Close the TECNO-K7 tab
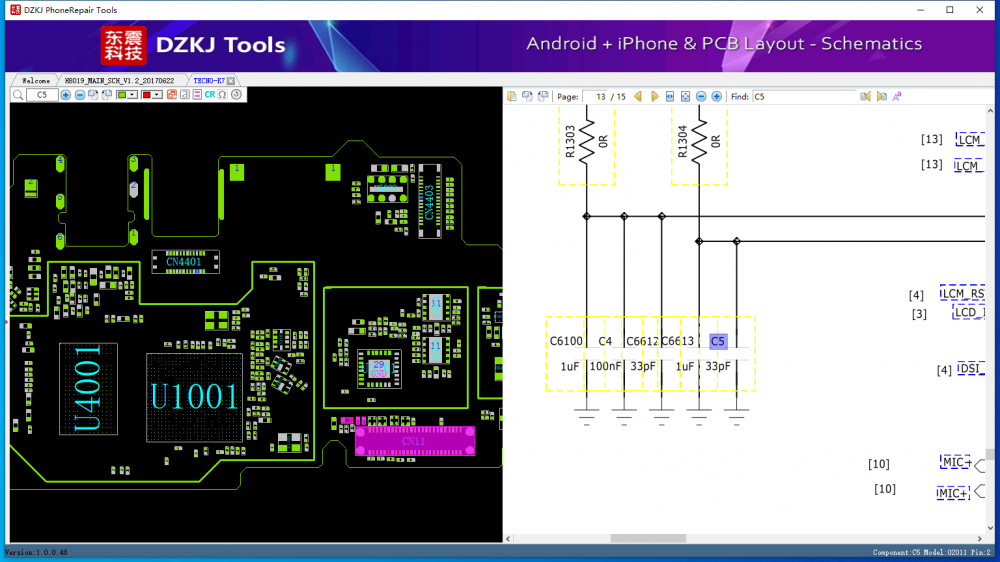The height and width of the screenshot is (562, 1000). (231, 80)
